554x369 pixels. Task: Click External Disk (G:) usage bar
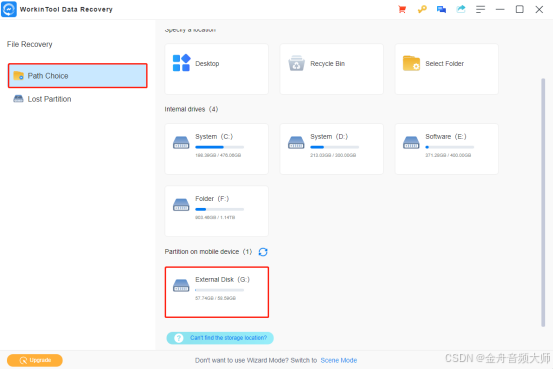219,290
